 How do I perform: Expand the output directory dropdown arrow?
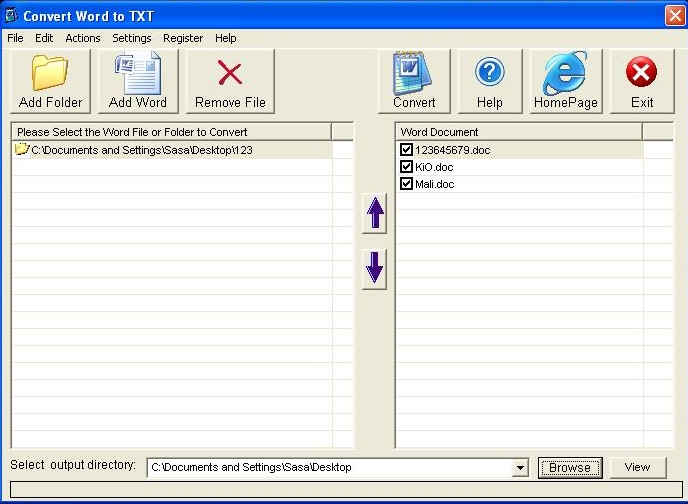pyautogui.click(x=520, y=468)
